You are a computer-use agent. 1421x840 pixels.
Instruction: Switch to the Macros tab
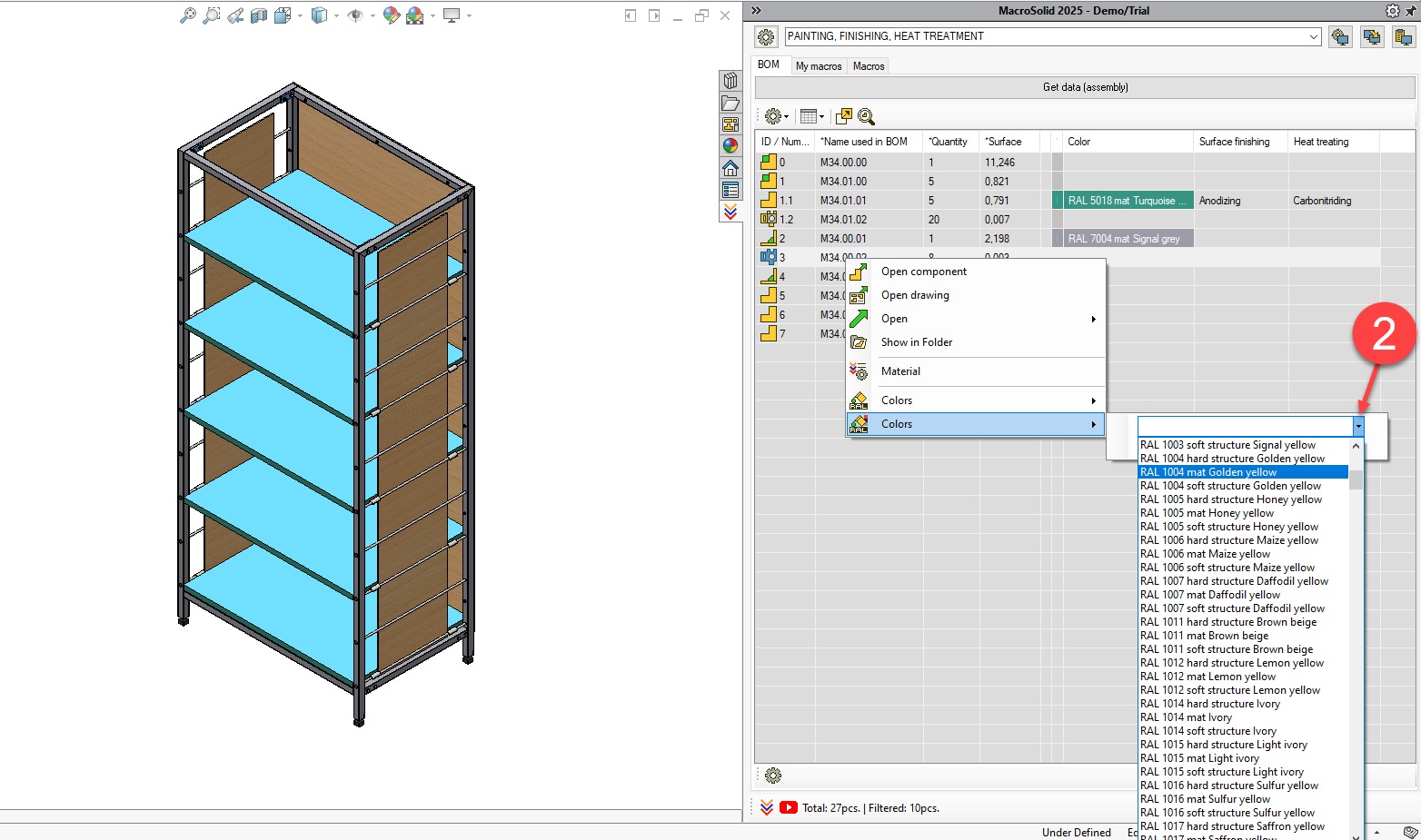869,66
